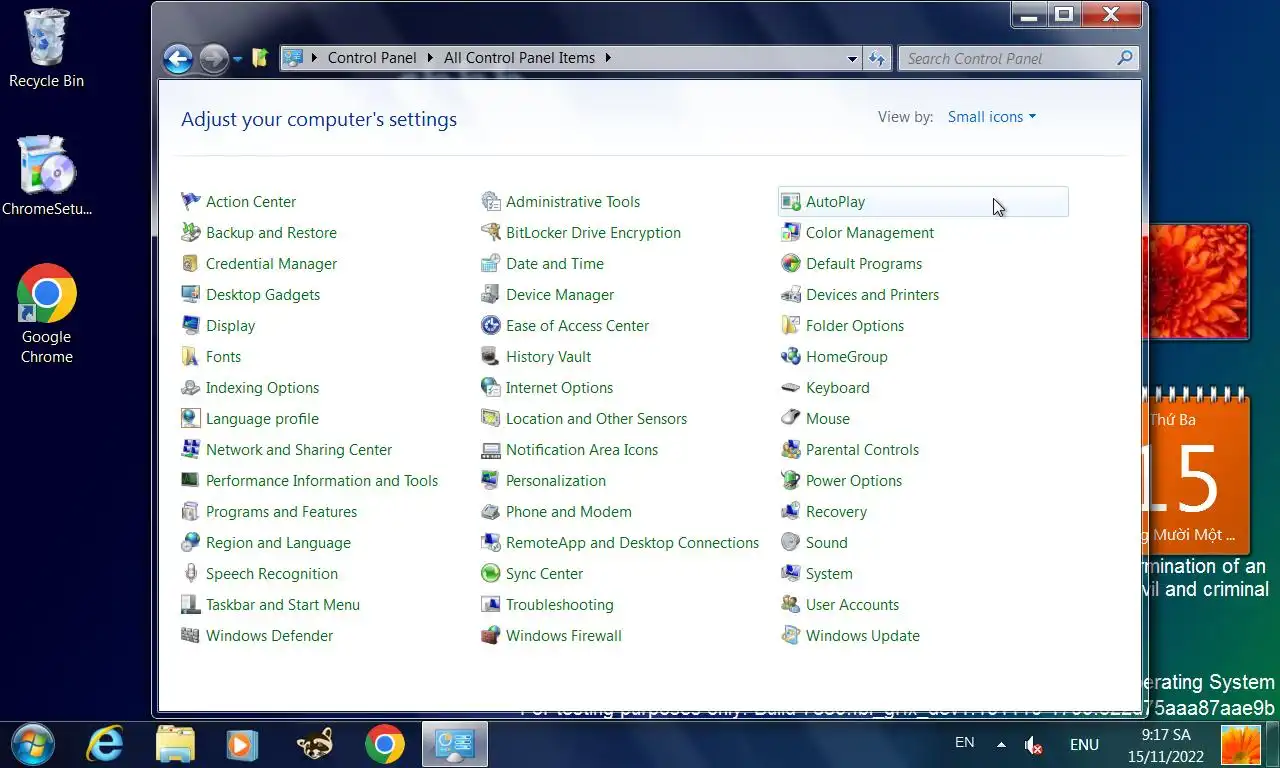
Task: Click the Fonts folder icon
Action: tap(190, 357)
